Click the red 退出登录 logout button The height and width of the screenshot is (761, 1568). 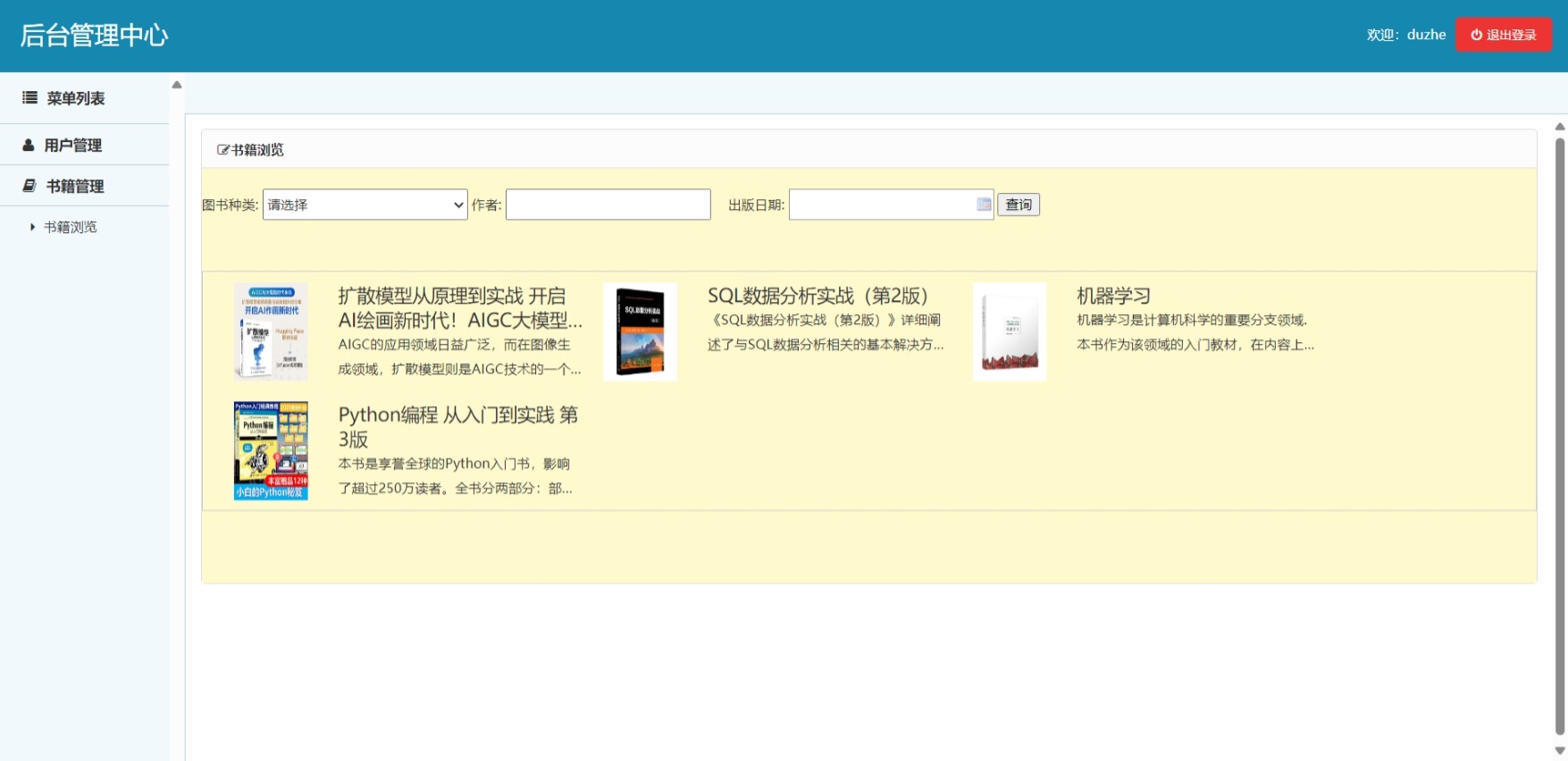[1503, 35]
